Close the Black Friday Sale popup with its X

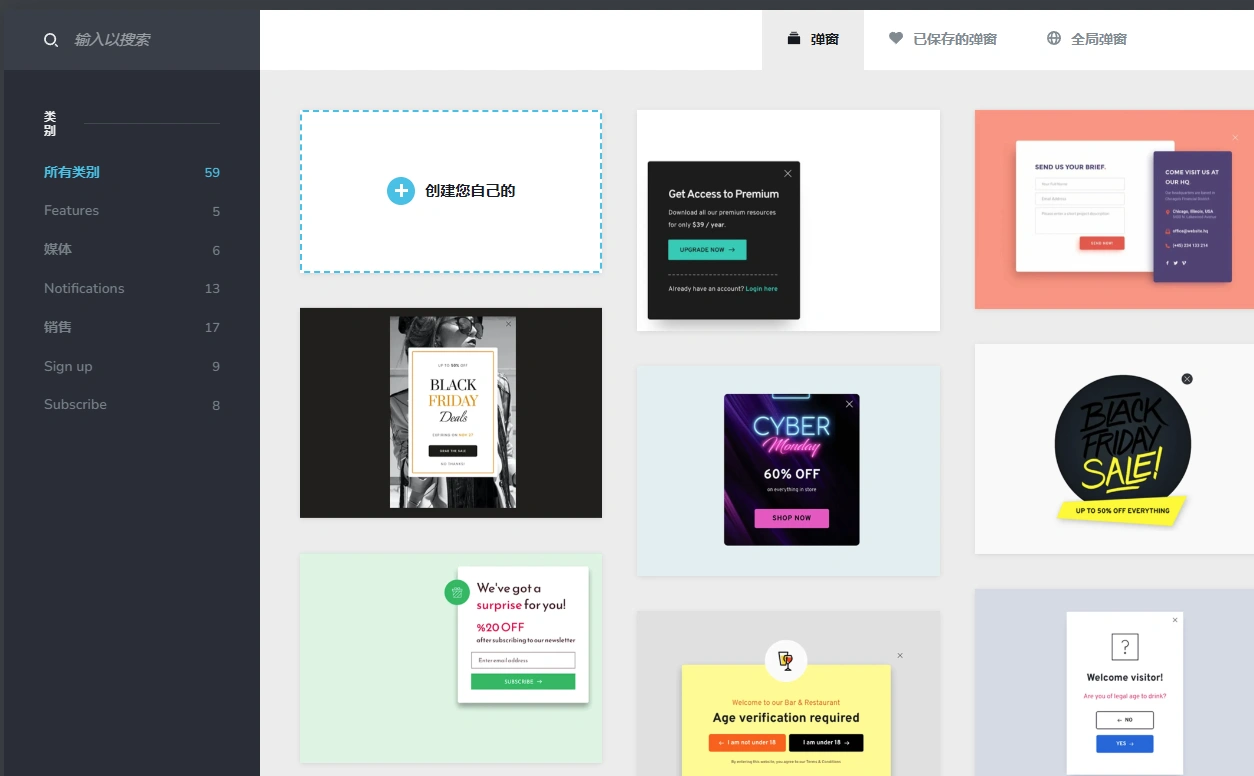click(1187, 379)
